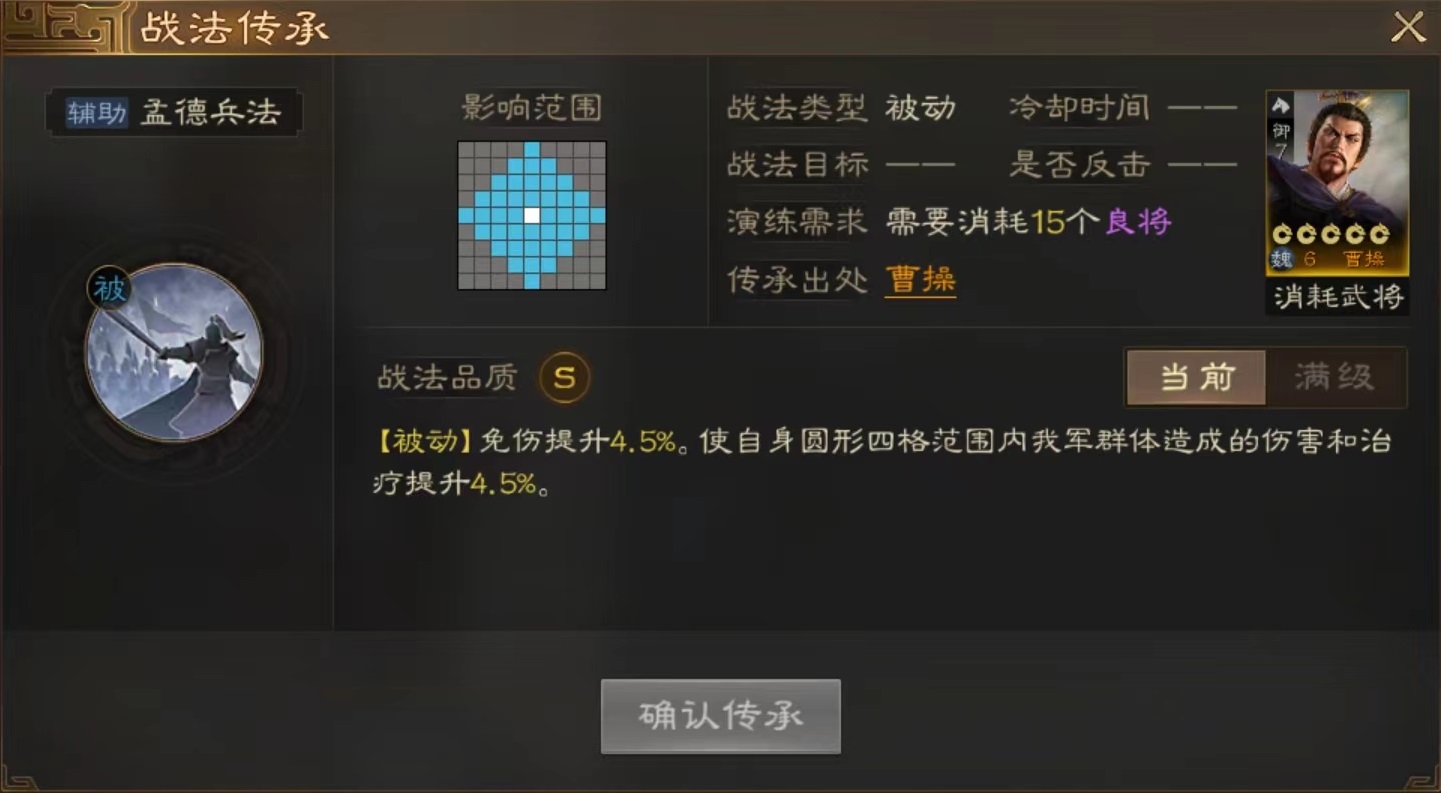1441x793 pixels.
Task: Click the S quality rank badge
Action: 565,378
